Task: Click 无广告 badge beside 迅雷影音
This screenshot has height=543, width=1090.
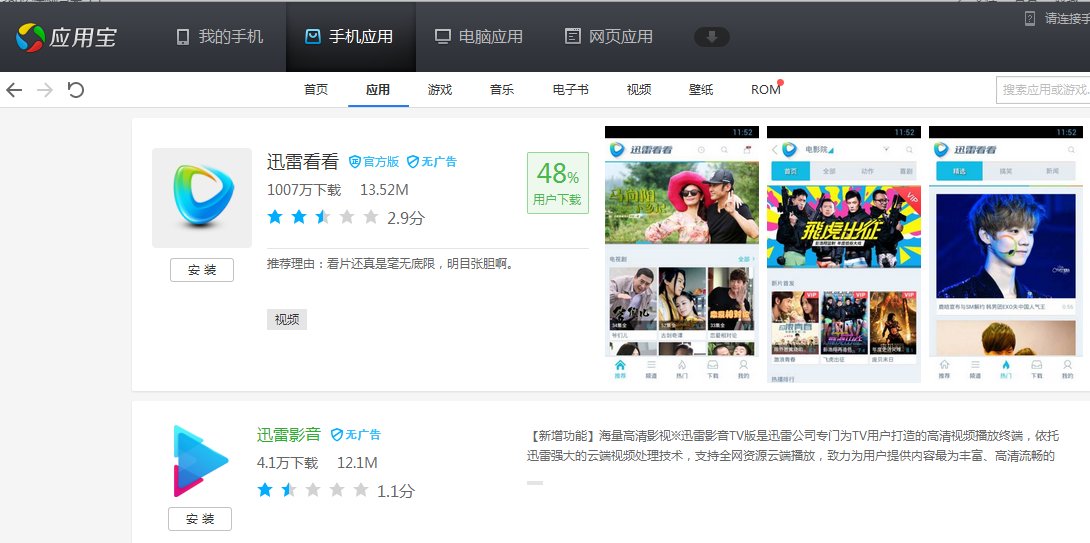Action: click(356, 435)
